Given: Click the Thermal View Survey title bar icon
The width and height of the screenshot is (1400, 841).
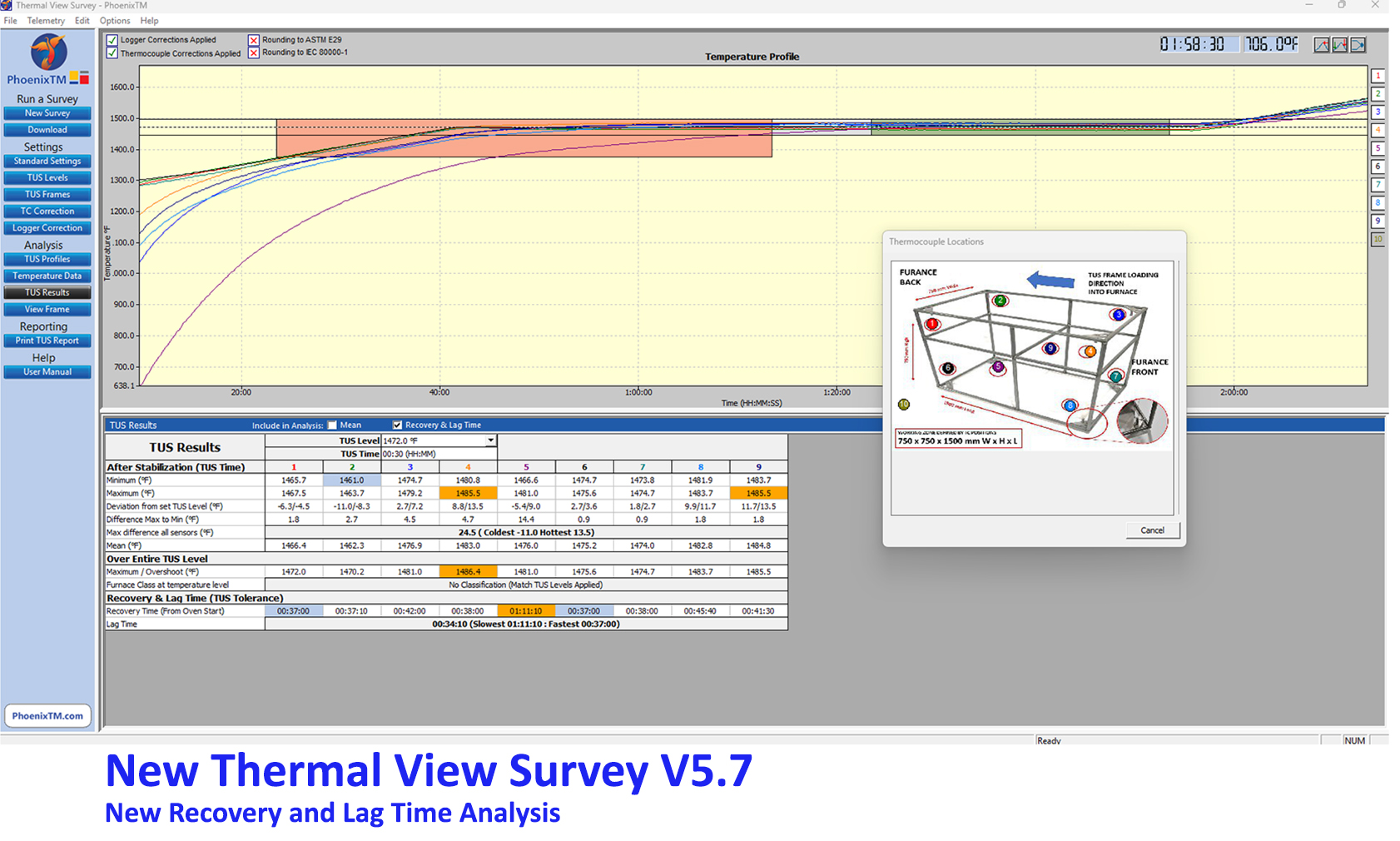Looking at the screenshot, I should tap(8, 6).
